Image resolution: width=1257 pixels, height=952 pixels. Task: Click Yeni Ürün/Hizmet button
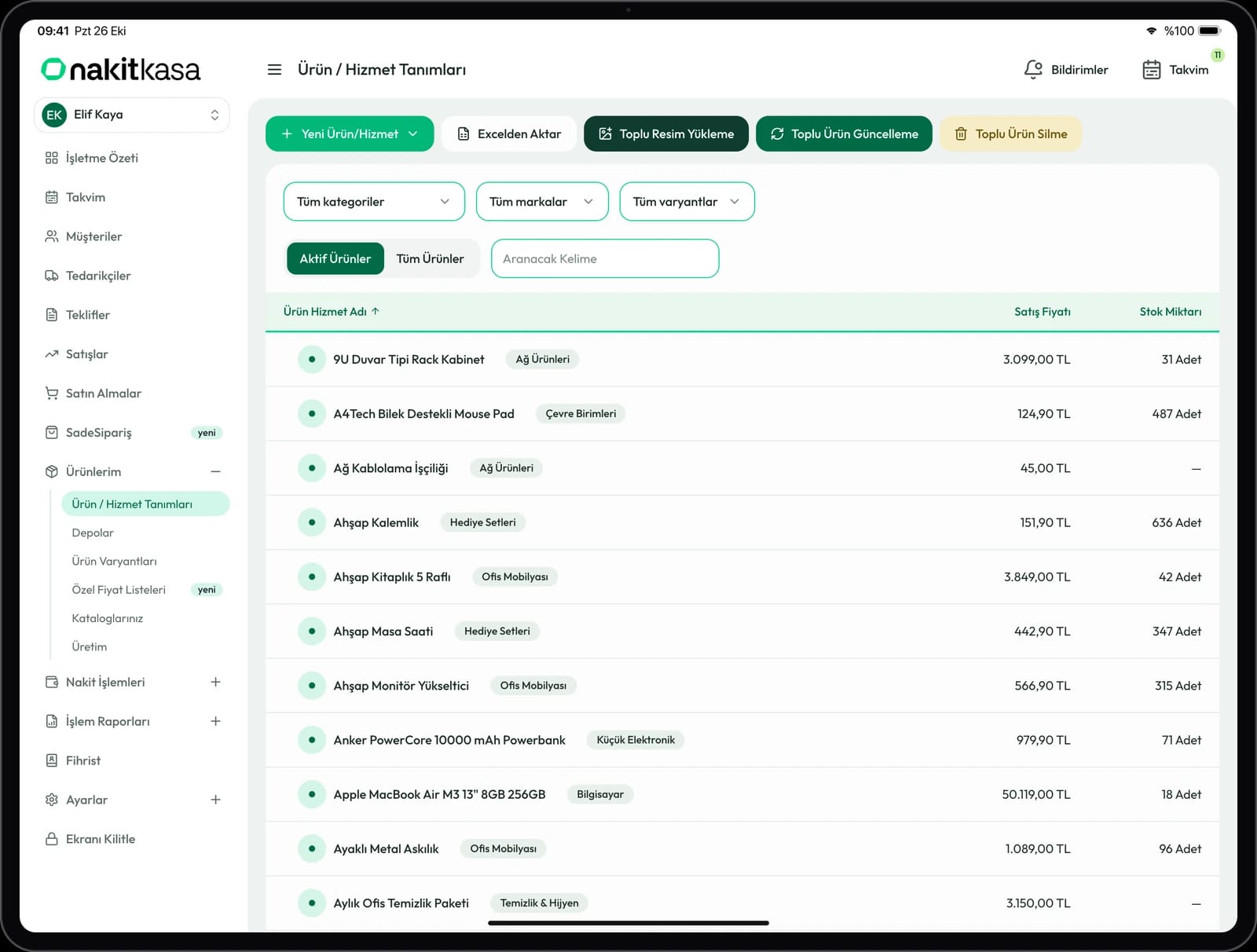point(350,134)
